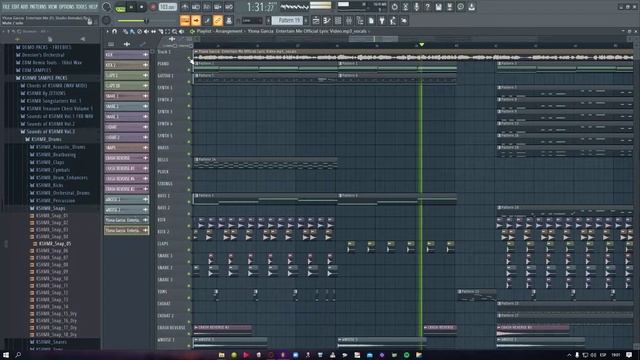The width and height of the screenshot is (640, 360).
Task: Collapse Sounds of KSHMR Vol.3 folder
Action: pos(48,132)
